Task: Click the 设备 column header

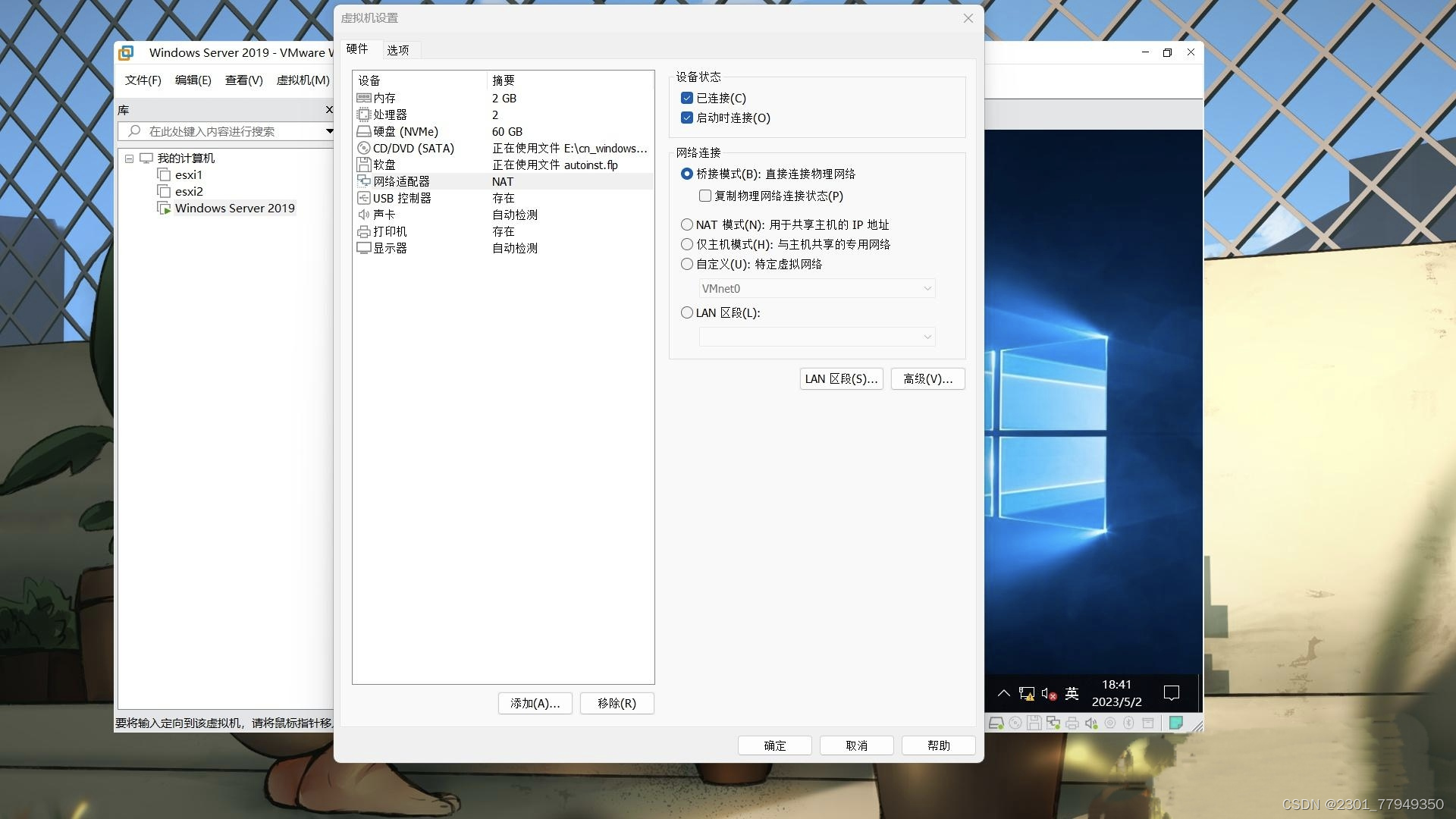Action: click(x=419, y=80)
